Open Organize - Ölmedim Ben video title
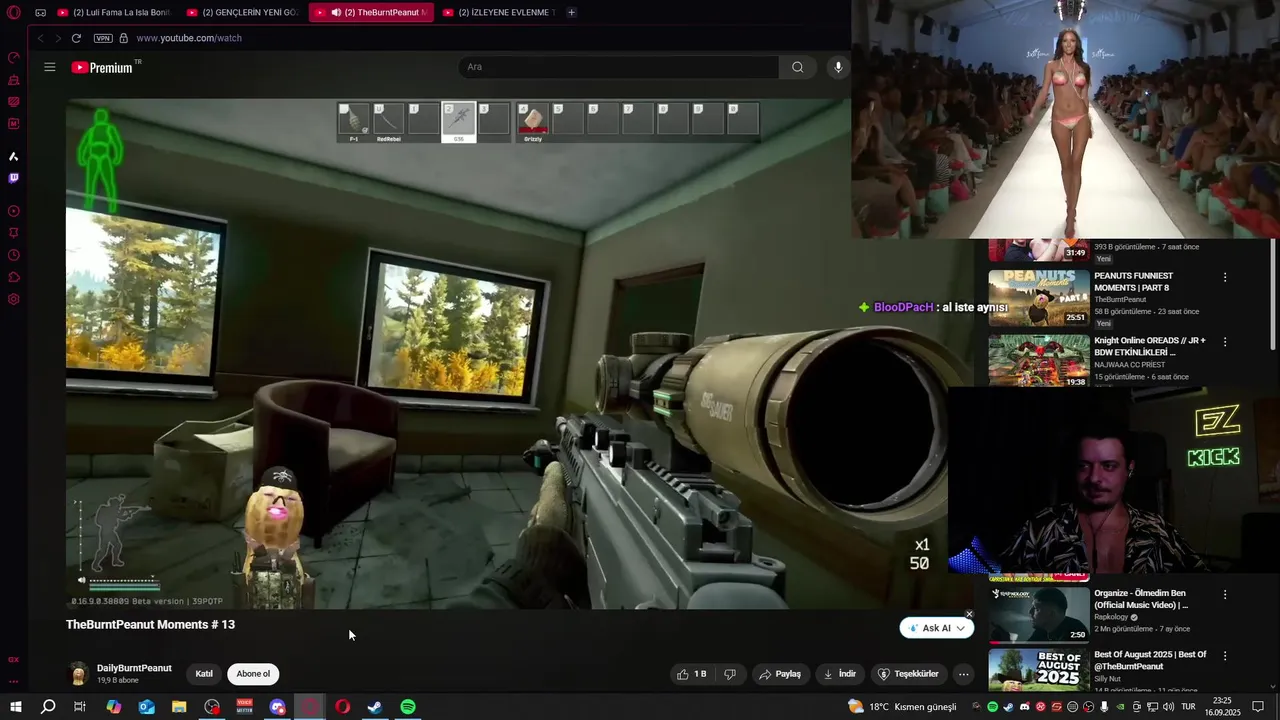The width and height of the screenshot is (1280, 720). tap(1141, 599)
